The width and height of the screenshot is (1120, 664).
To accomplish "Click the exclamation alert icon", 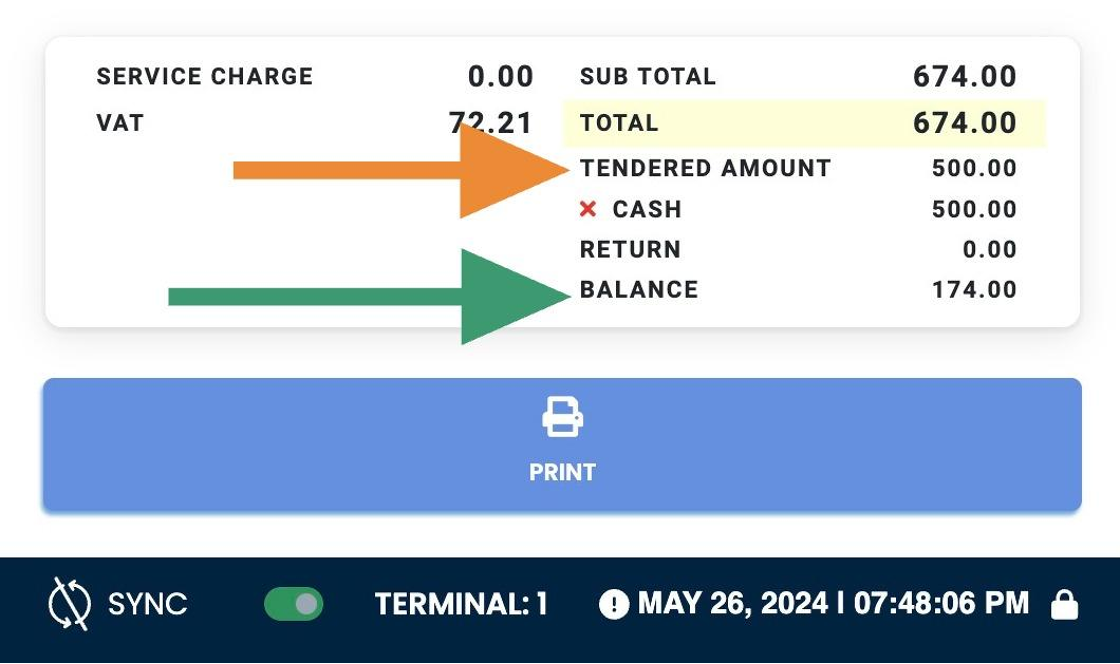I will coord(614,604).
